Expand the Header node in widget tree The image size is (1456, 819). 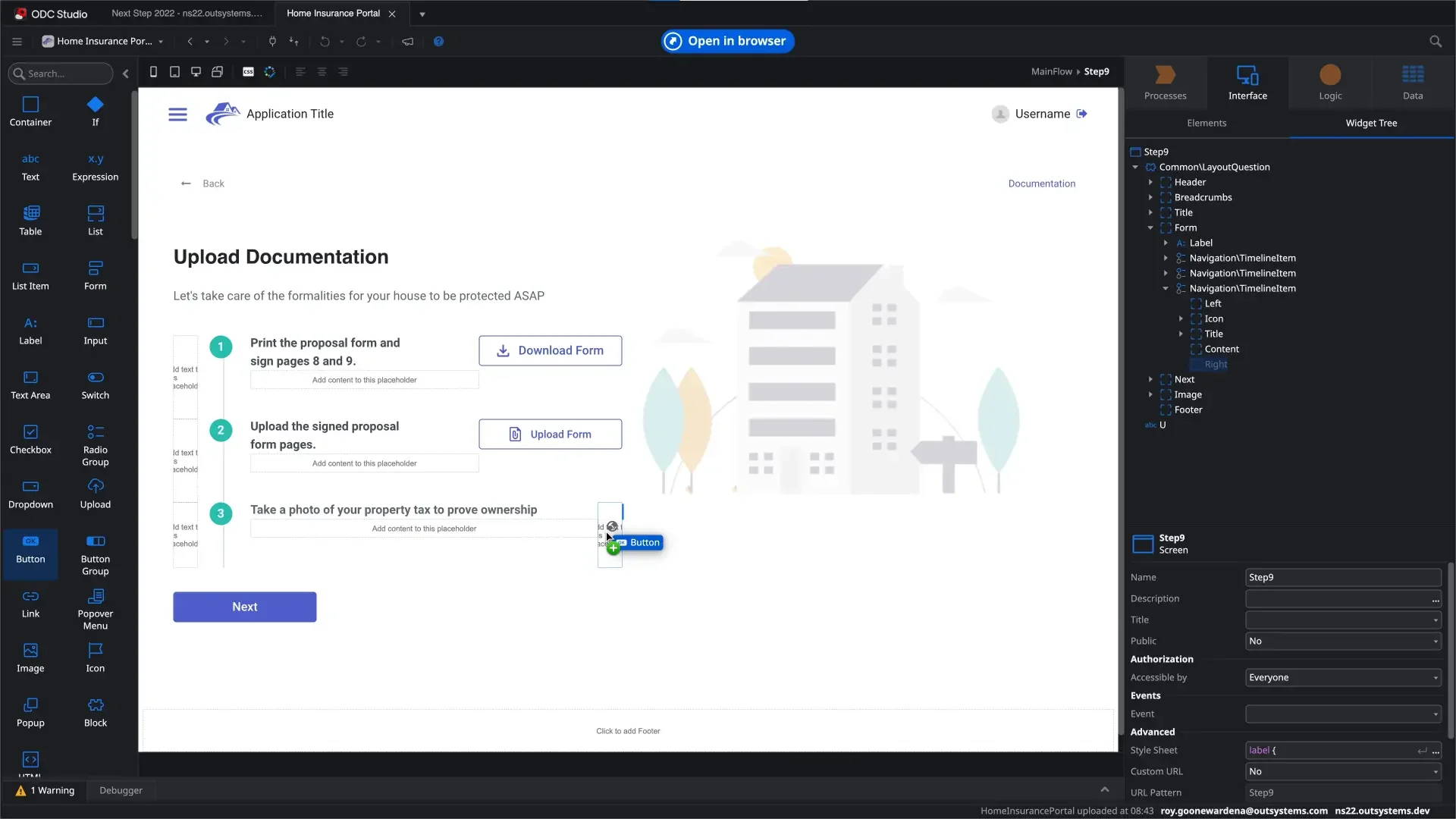click(x=1150, y=182)
